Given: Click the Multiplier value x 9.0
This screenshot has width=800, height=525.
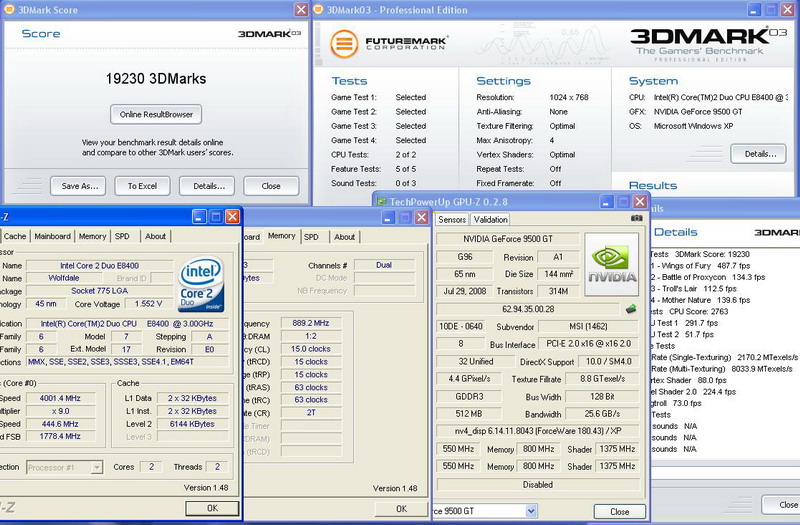Looking at the screenshot, I should pos(60,411).
